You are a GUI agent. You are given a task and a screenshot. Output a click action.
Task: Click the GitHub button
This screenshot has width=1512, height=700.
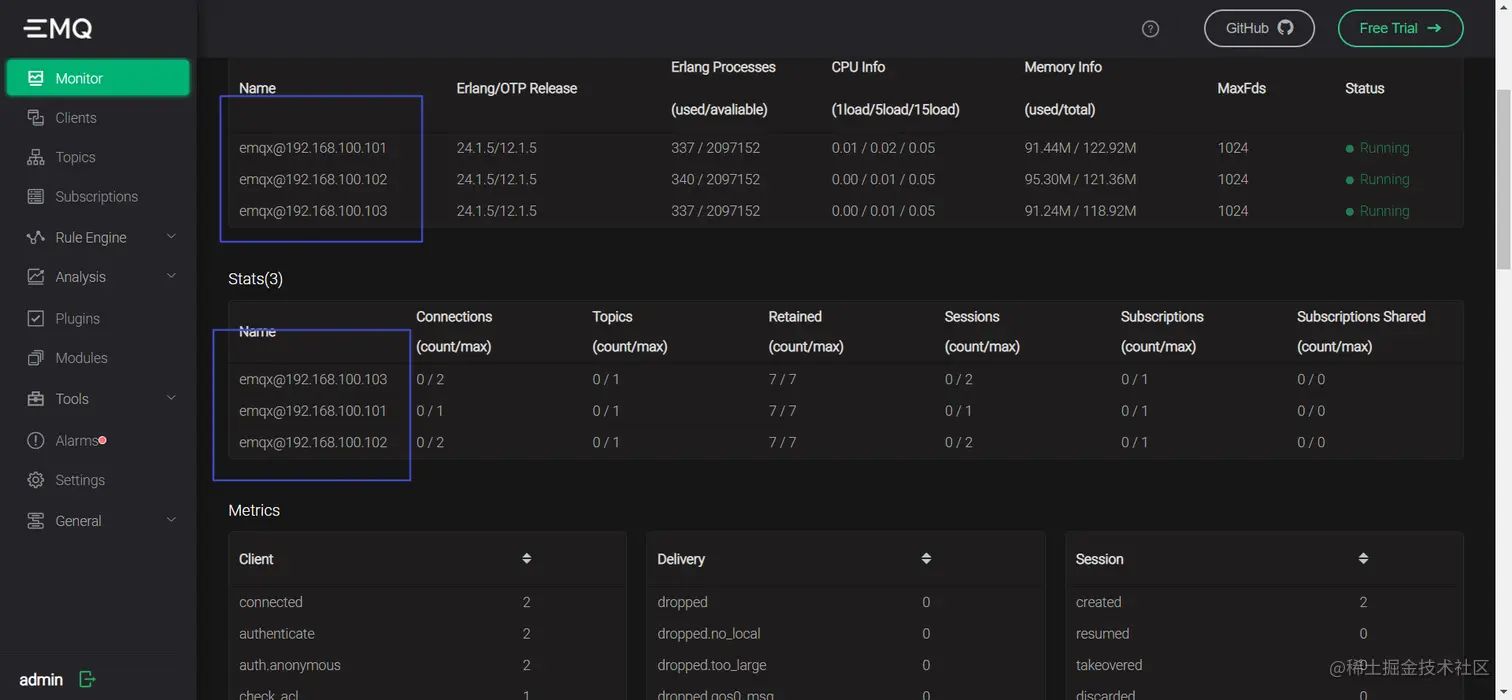tap(1259, 28)
